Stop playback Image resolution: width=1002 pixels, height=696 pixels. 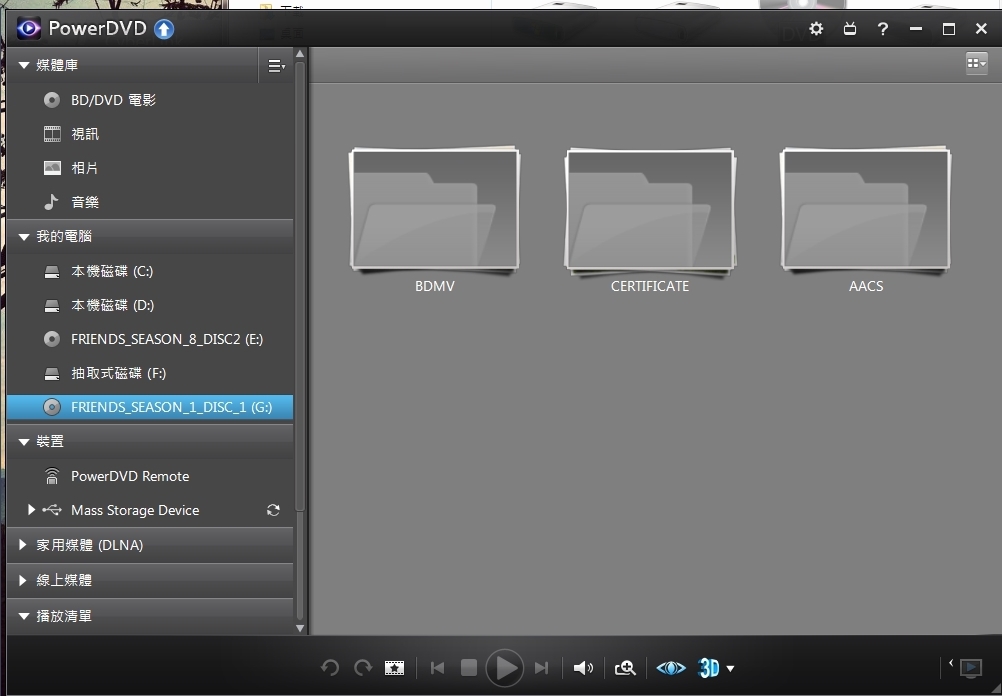(x=469, y=668)
